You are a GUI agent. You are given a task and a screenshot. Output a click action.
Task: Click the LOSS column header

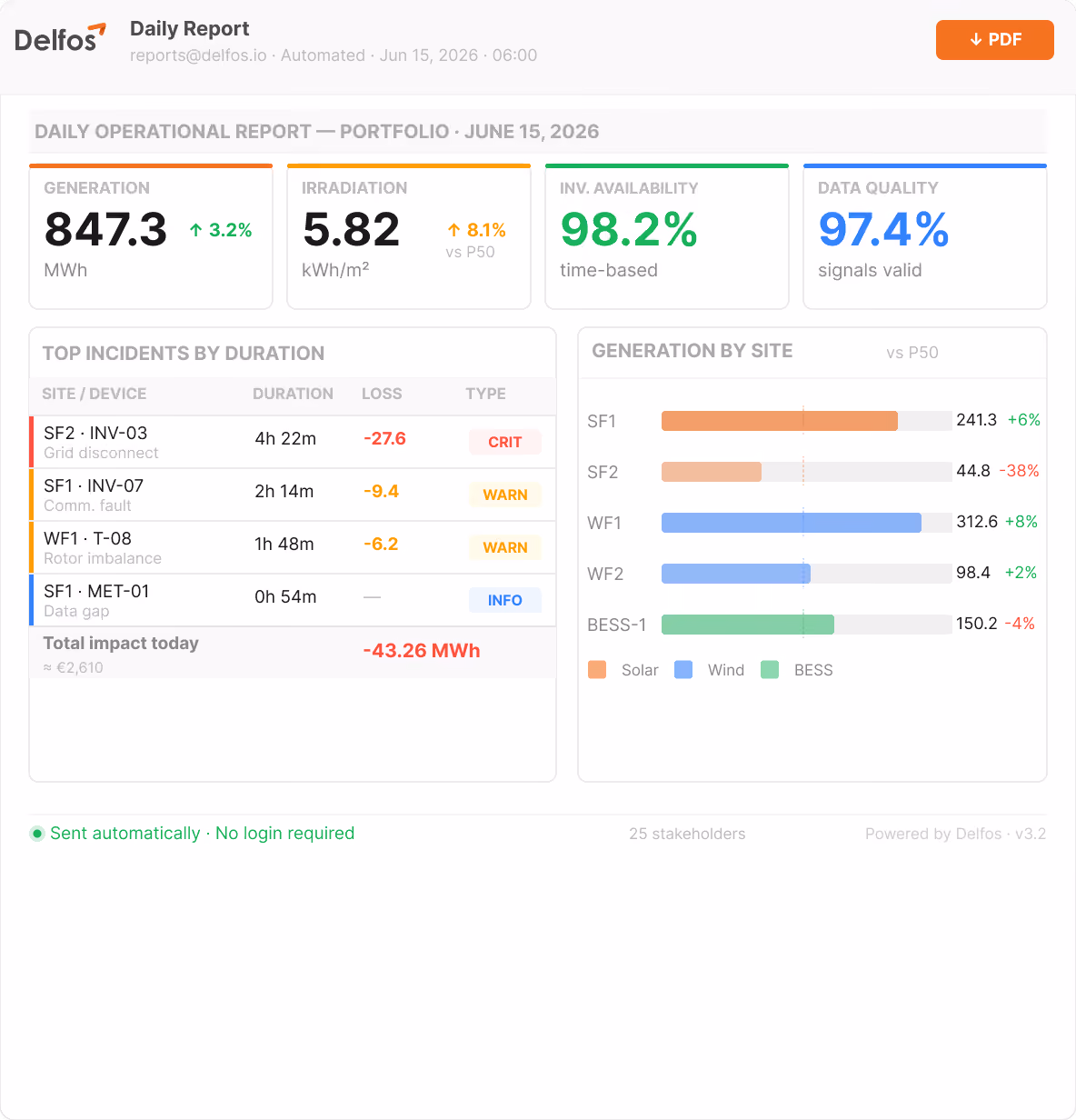click(382, 394)
